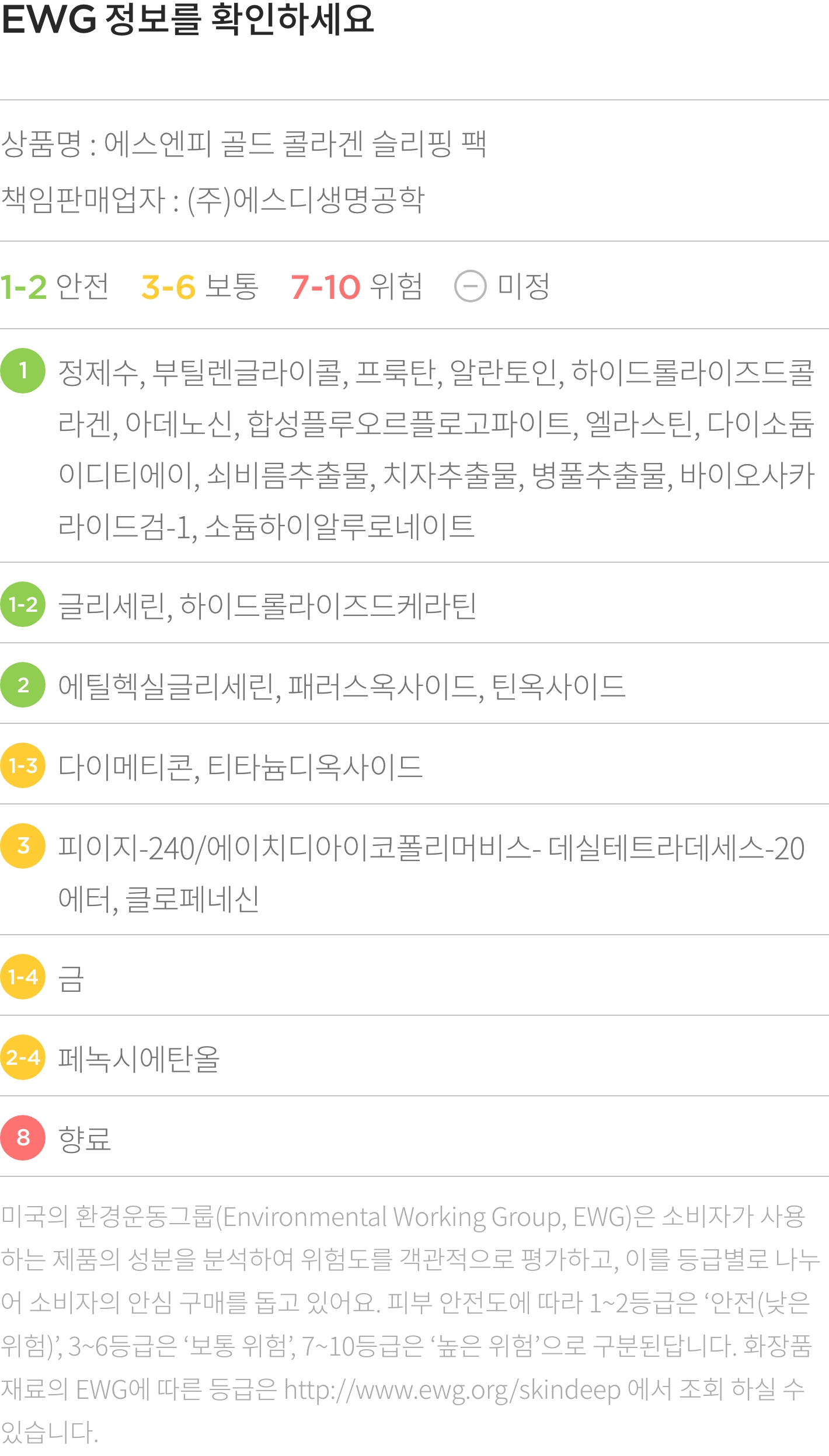829x1456 pixels.
Task: Select the 페녹시에탄올 ingredient
Action: pyautogui.click(x=139, y=1058)
